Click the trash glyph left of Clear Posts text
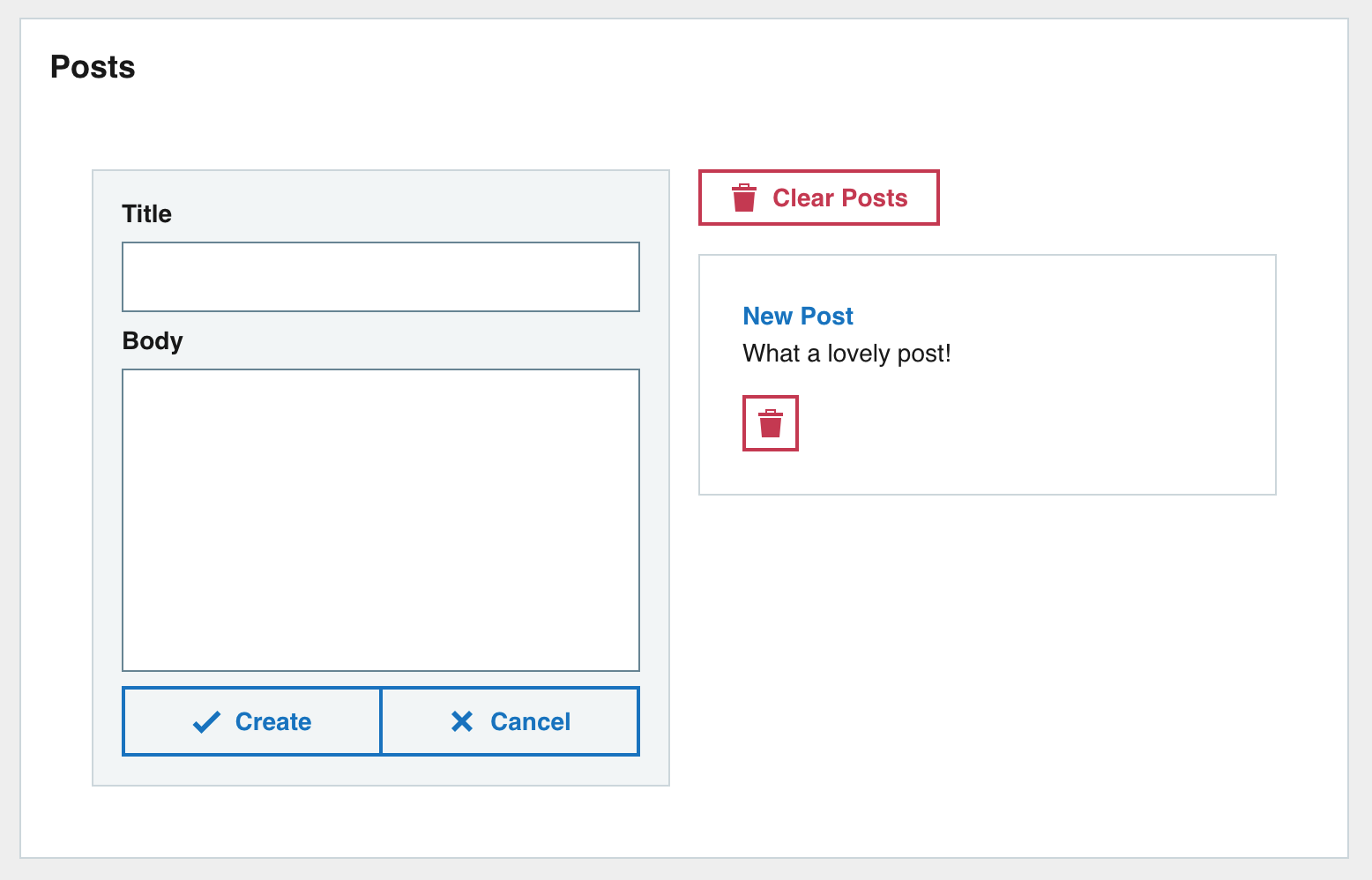This screenshot has width=1372, height=880. (745, 198)
